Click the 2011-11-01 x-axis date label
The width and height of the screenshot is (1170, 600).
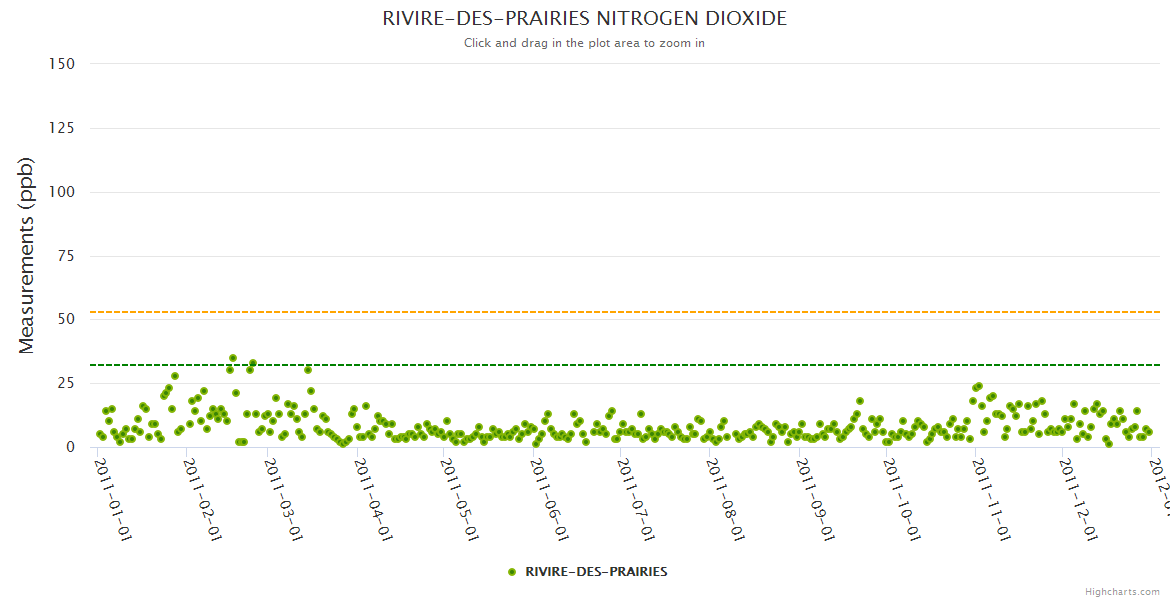click(x=990, y=485)
